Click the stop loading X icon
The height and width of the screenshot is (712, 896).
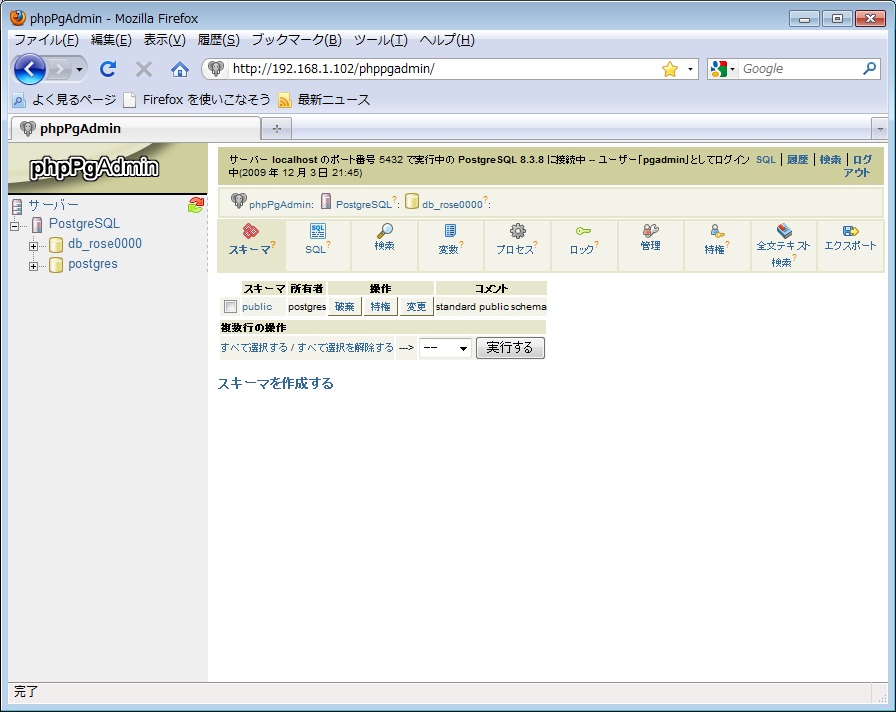click(x=143, y=69)
